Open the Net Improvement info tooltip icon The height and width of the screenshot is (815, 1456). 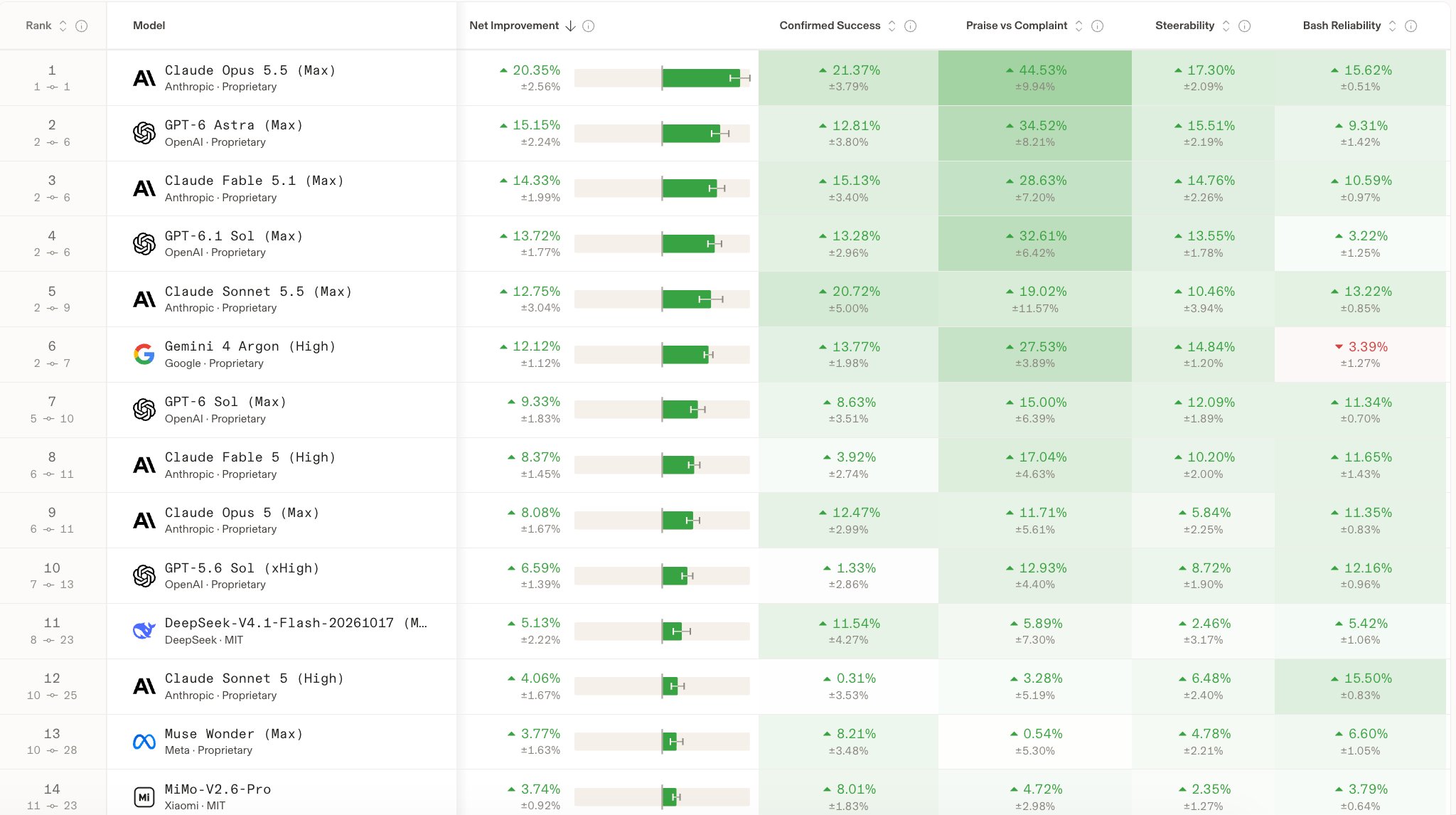pos(589,26)
